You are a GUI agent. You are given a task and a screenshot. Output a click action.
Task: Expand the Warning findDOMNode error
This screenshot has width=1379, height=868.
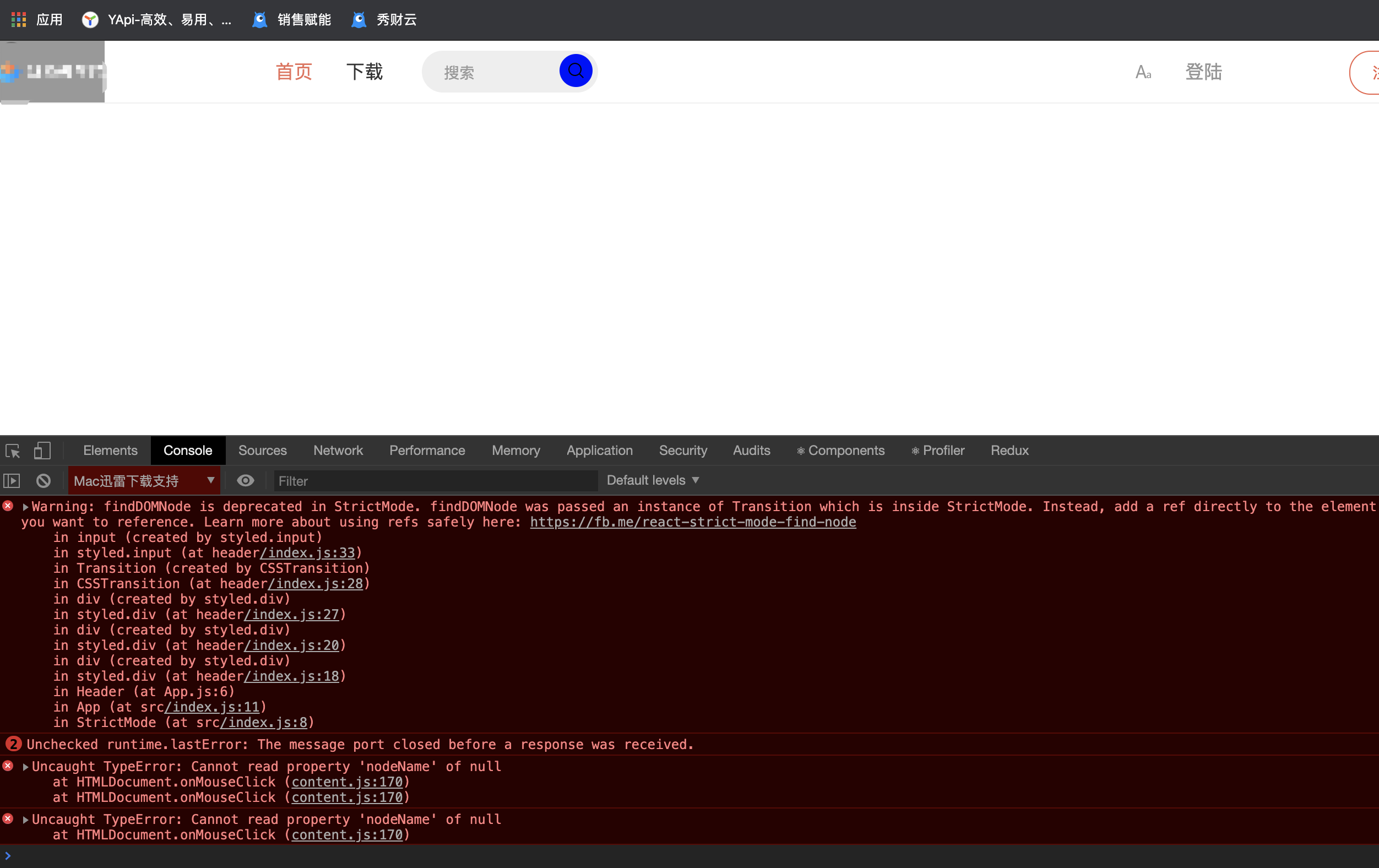(x=23, y=506)
